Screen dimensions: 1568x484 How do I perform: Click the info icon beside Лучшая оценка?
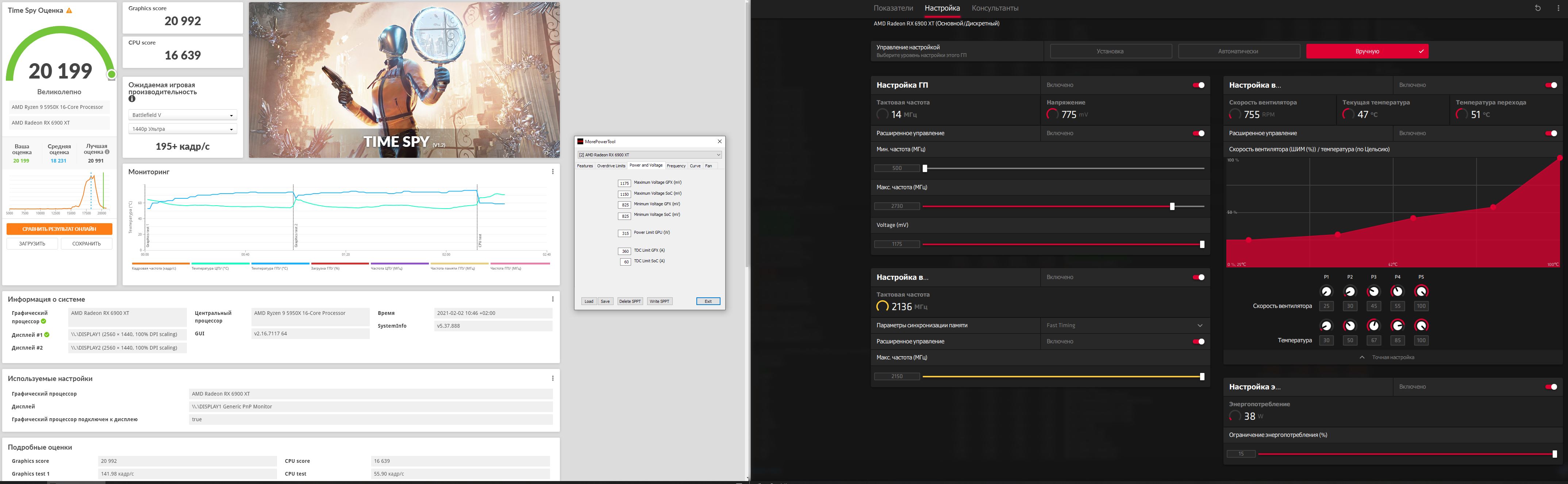pos(107,152)
